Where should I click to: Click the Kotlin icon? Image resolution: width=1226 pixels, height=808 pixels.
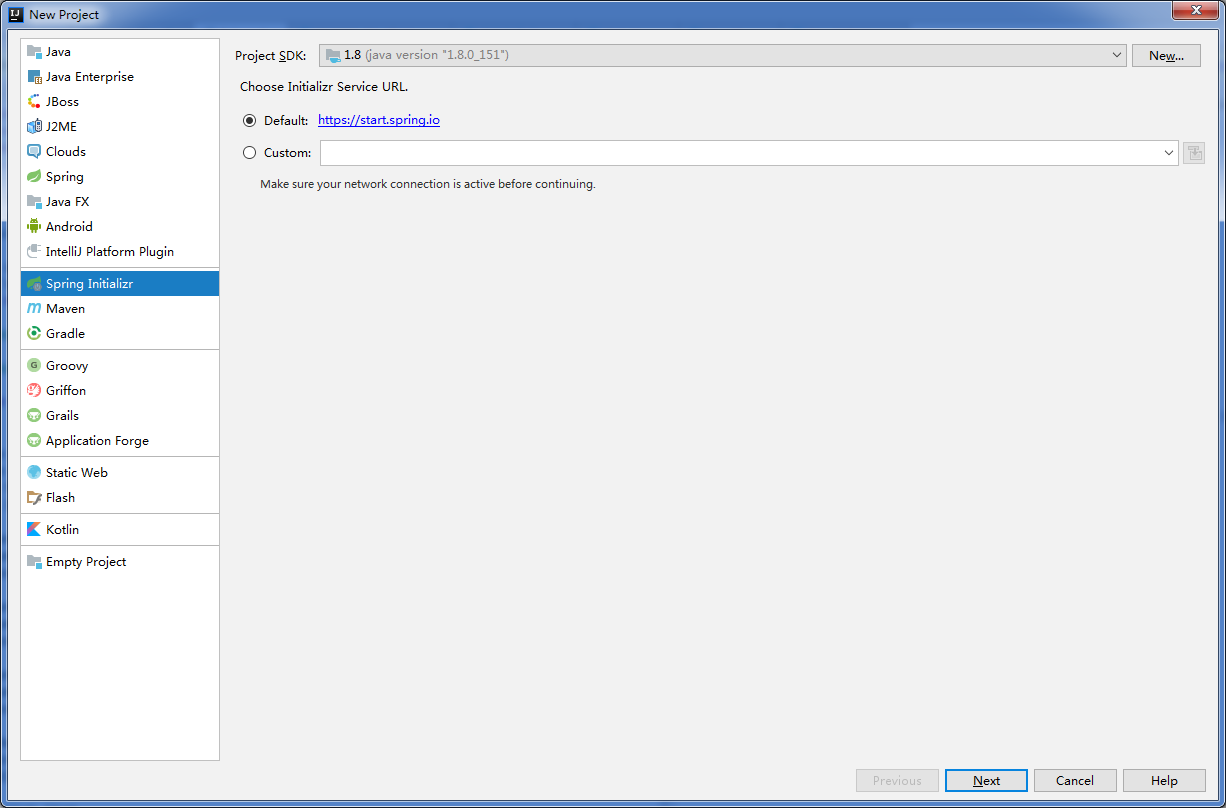pyautogui.click(x=34, y=530)
